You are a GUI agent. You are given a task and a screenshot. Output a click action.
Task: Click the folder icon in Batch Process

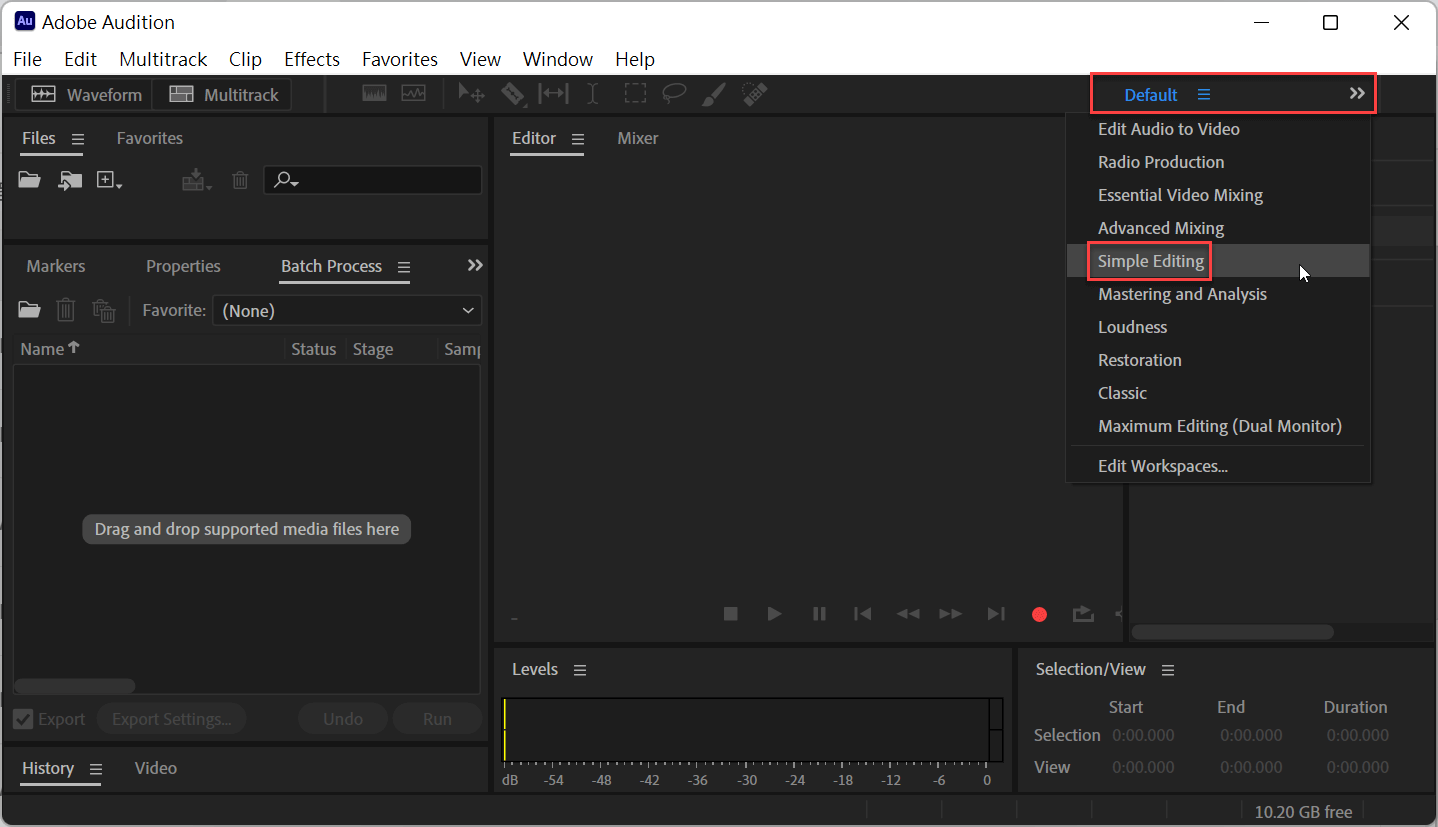tap(29, 310)
